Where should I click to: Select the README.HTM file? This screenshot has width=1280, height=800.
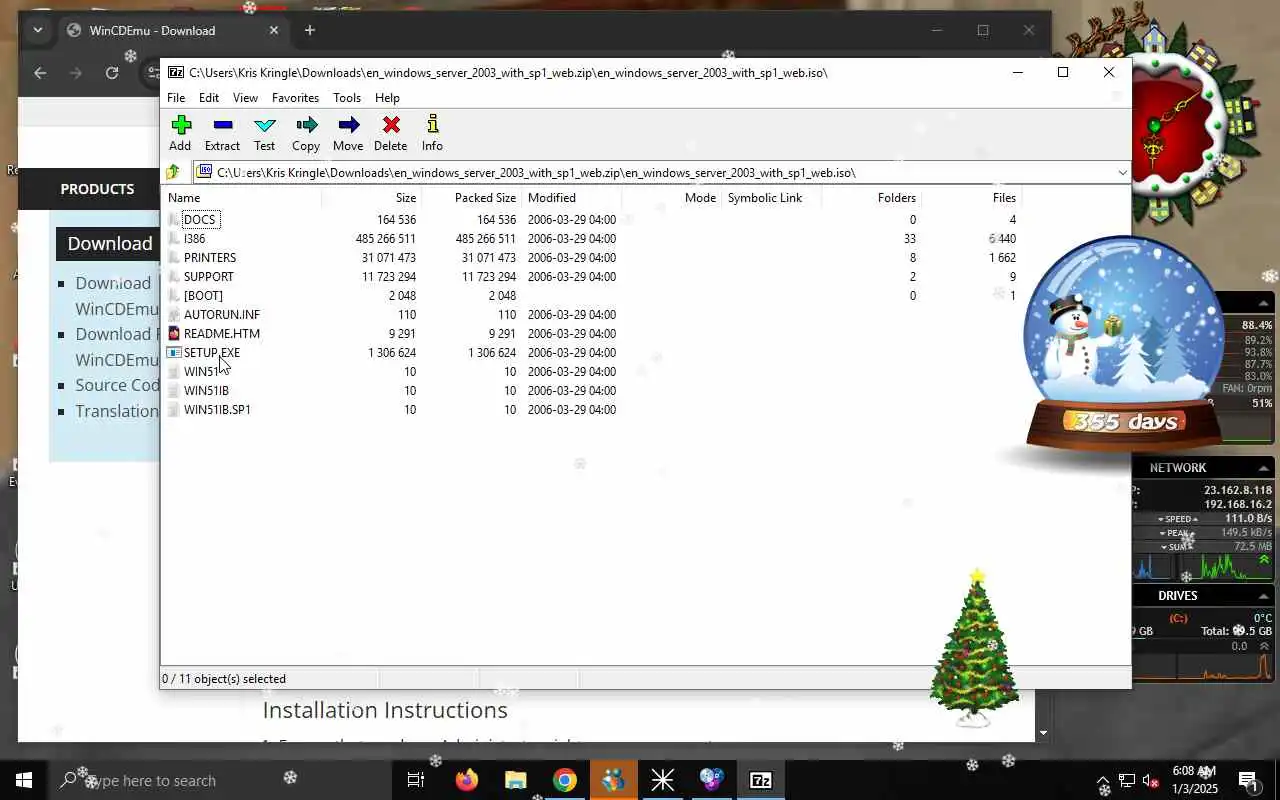coord(221,333)
